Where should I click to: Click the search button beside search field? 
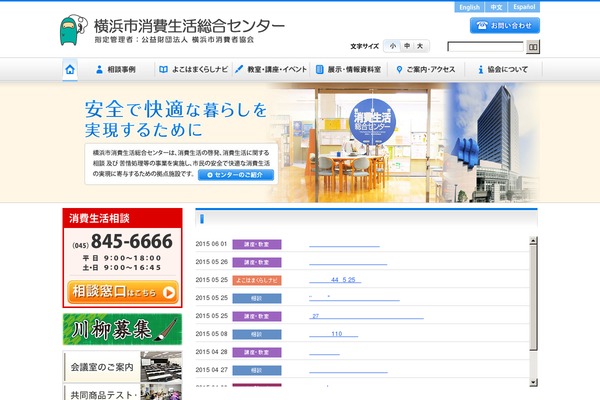pos(533,47)
